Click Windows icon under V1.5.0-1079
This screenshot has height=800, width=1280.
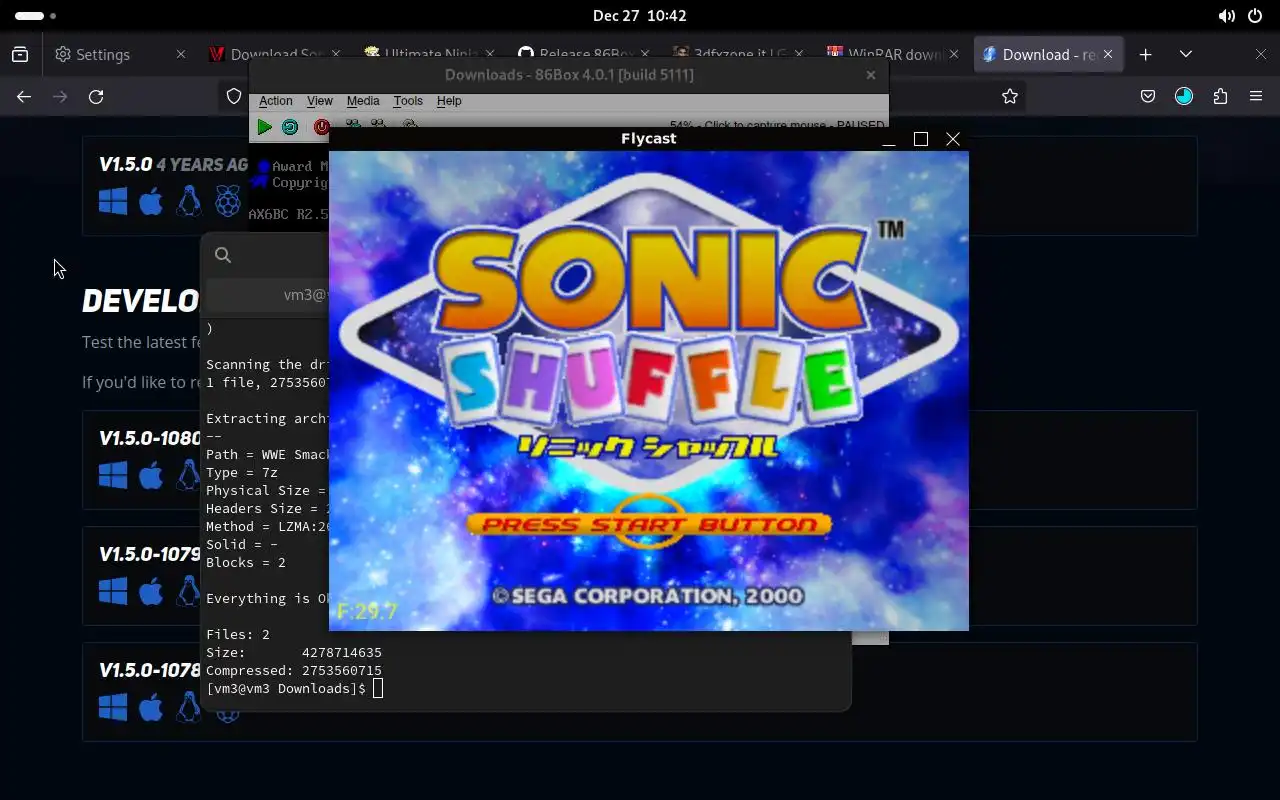click(x=113, y=591)
